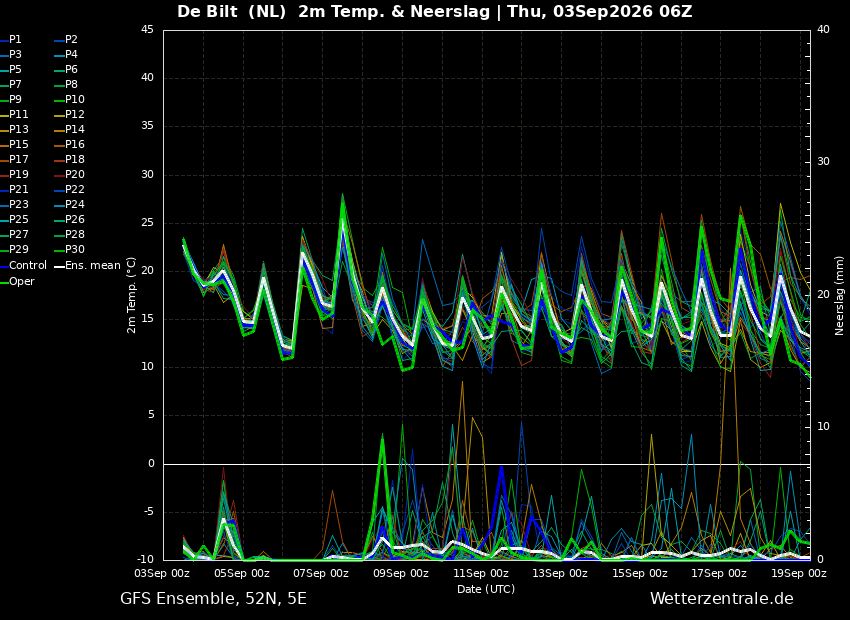This screenshot has height=620, width=850.
Task: Select the Ens. mean legend entry
Action: click(87, 266)
